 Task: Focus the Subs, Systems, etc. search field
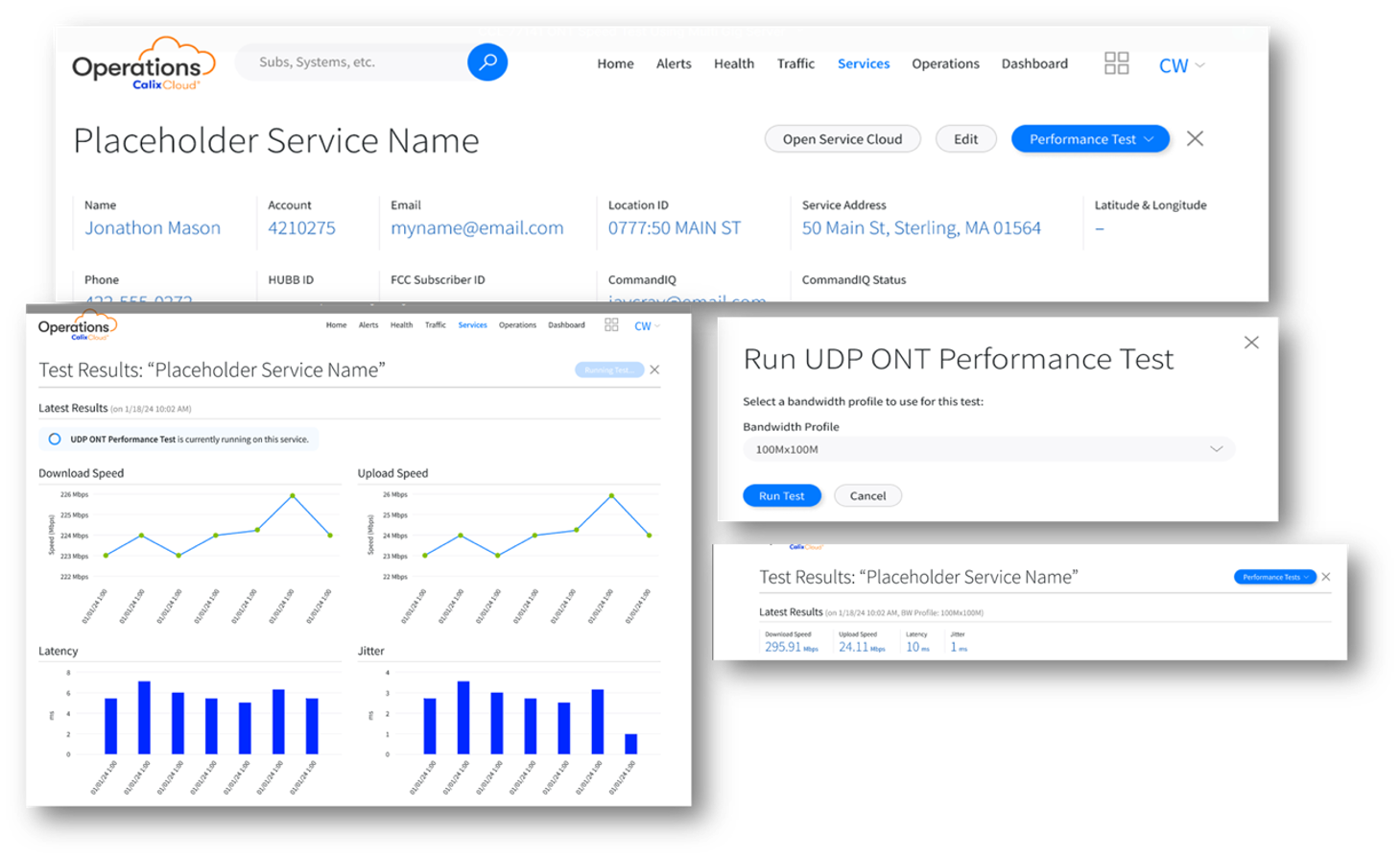[350, 62]
